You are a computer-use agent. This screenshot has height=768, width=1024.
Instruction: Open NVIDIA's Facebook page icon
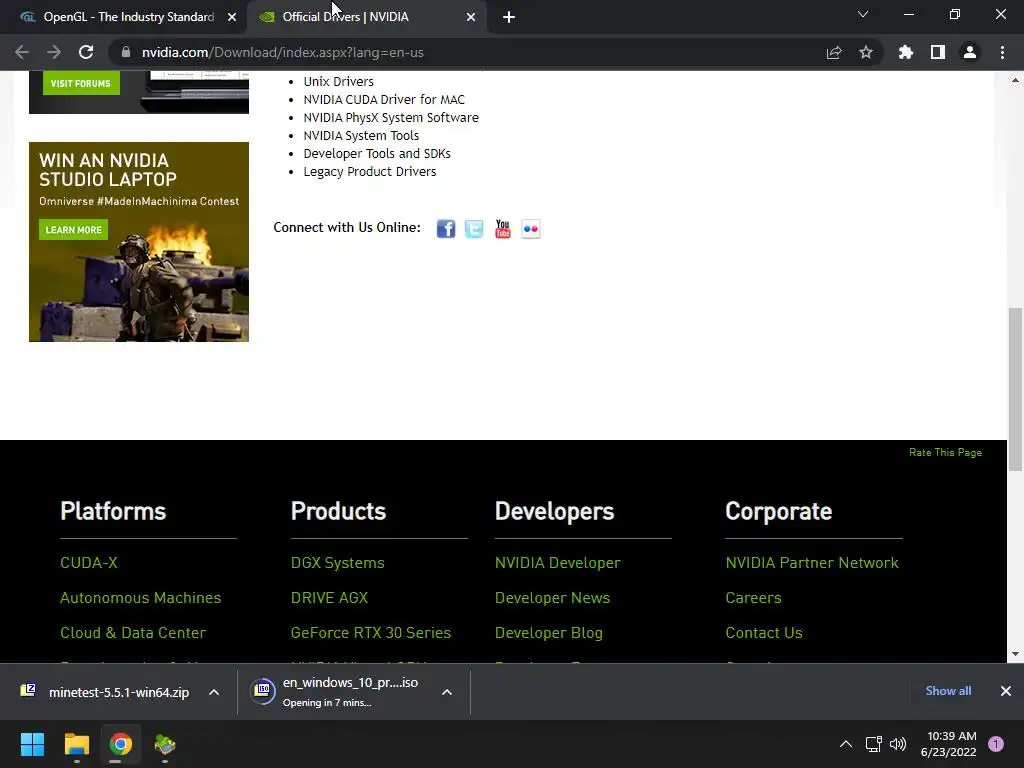point(446,229)
